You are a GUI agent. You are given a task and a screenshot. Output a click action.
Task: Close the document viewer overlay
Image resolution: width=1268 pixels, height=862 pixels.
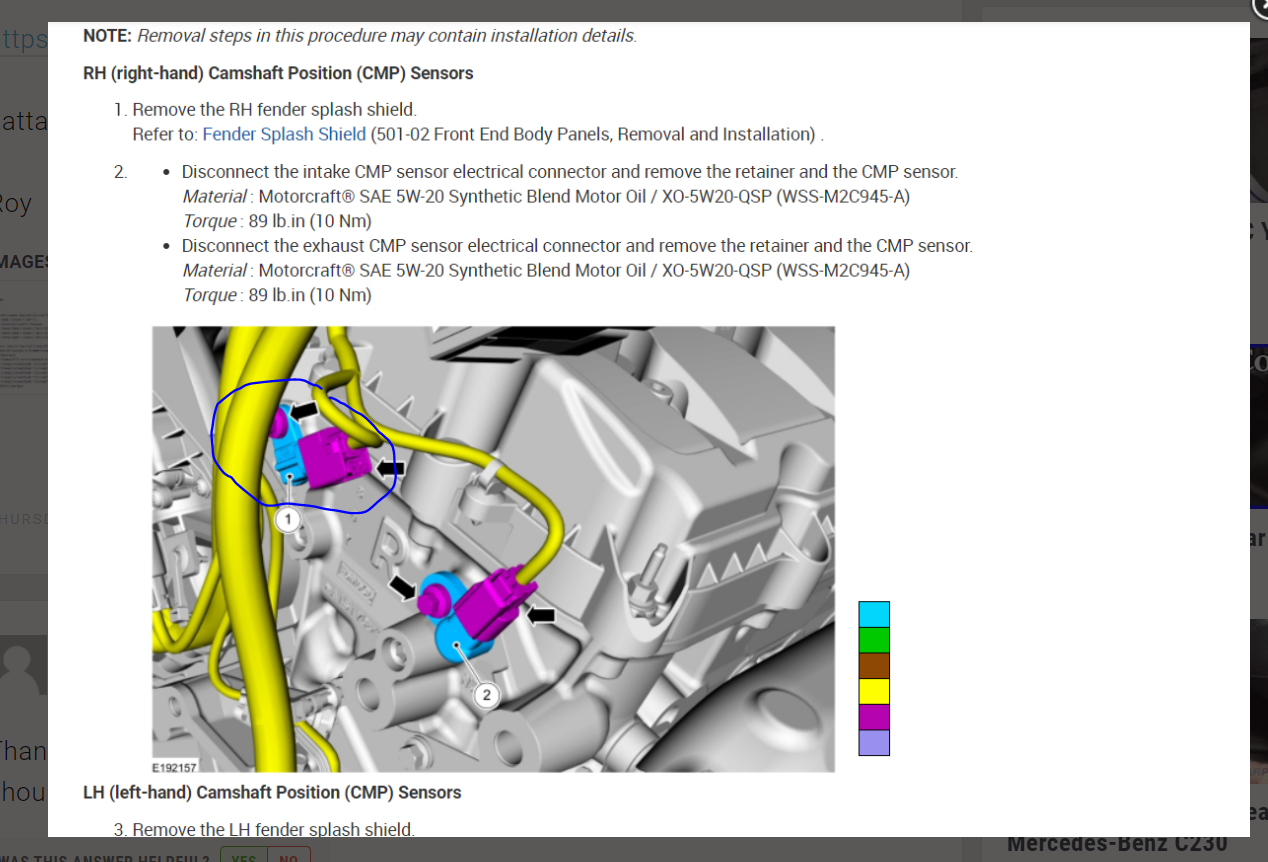pyautogui.click(x=1260, y=8)
